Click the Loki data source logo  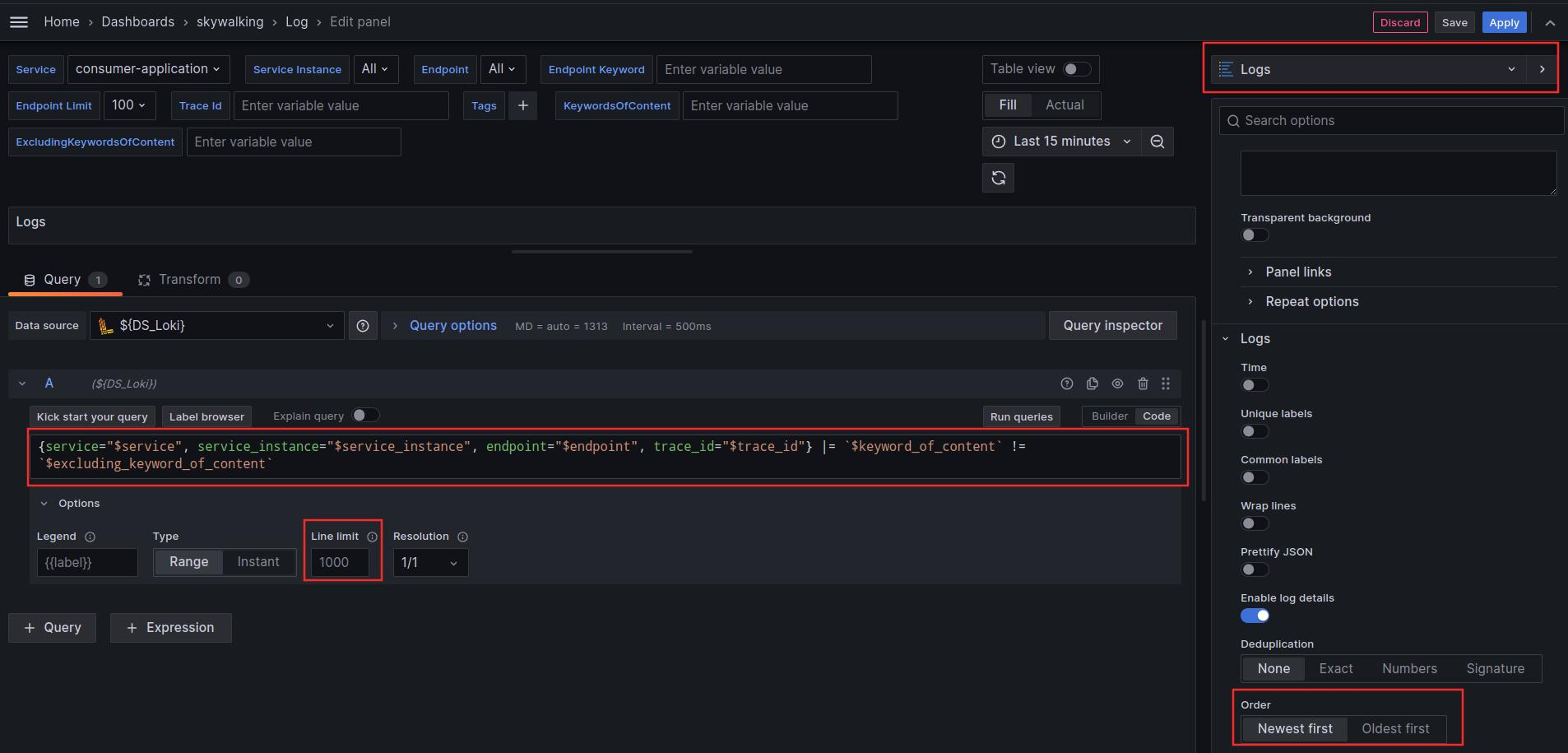[105, 326]
